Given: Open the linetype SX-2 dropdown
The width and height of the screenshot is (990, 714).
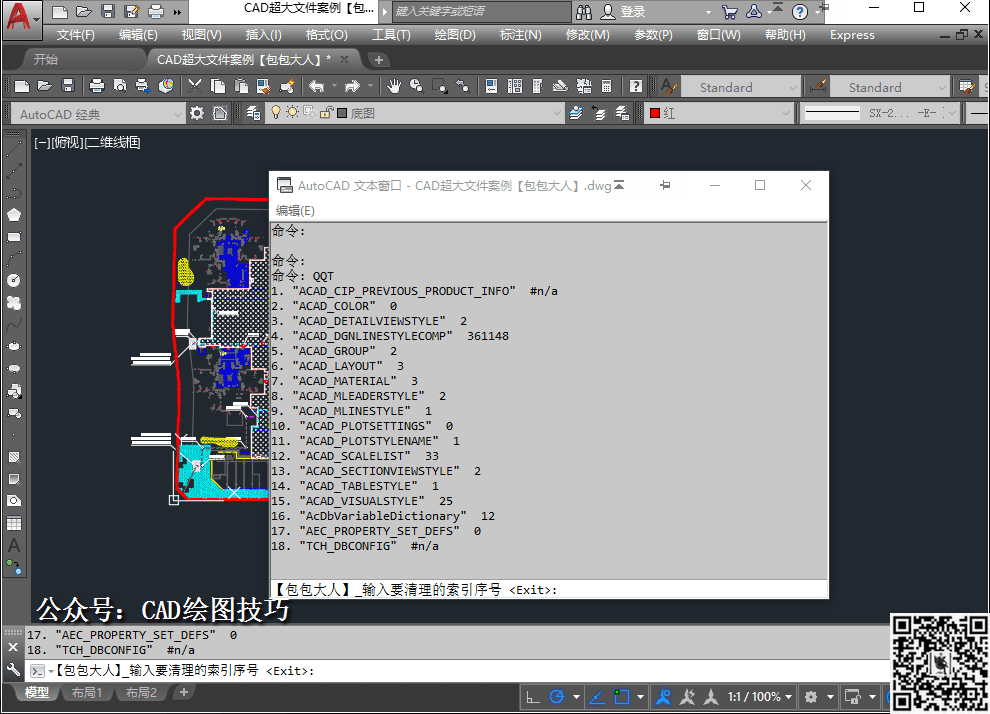Looking at the screenshot, I should [x=880, y=113].
